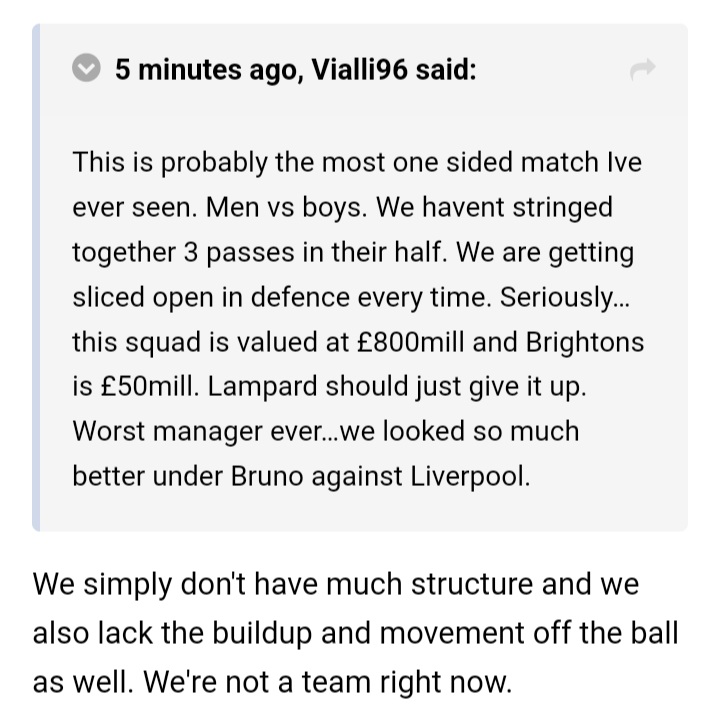Click the word 'said:' in quote header
The image size is (720, 728).
446,70
